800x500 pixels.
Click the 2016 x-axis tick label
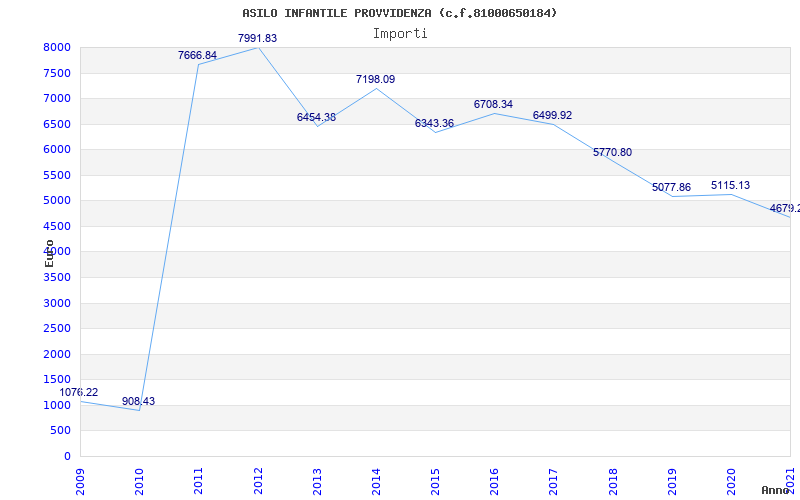495,482
